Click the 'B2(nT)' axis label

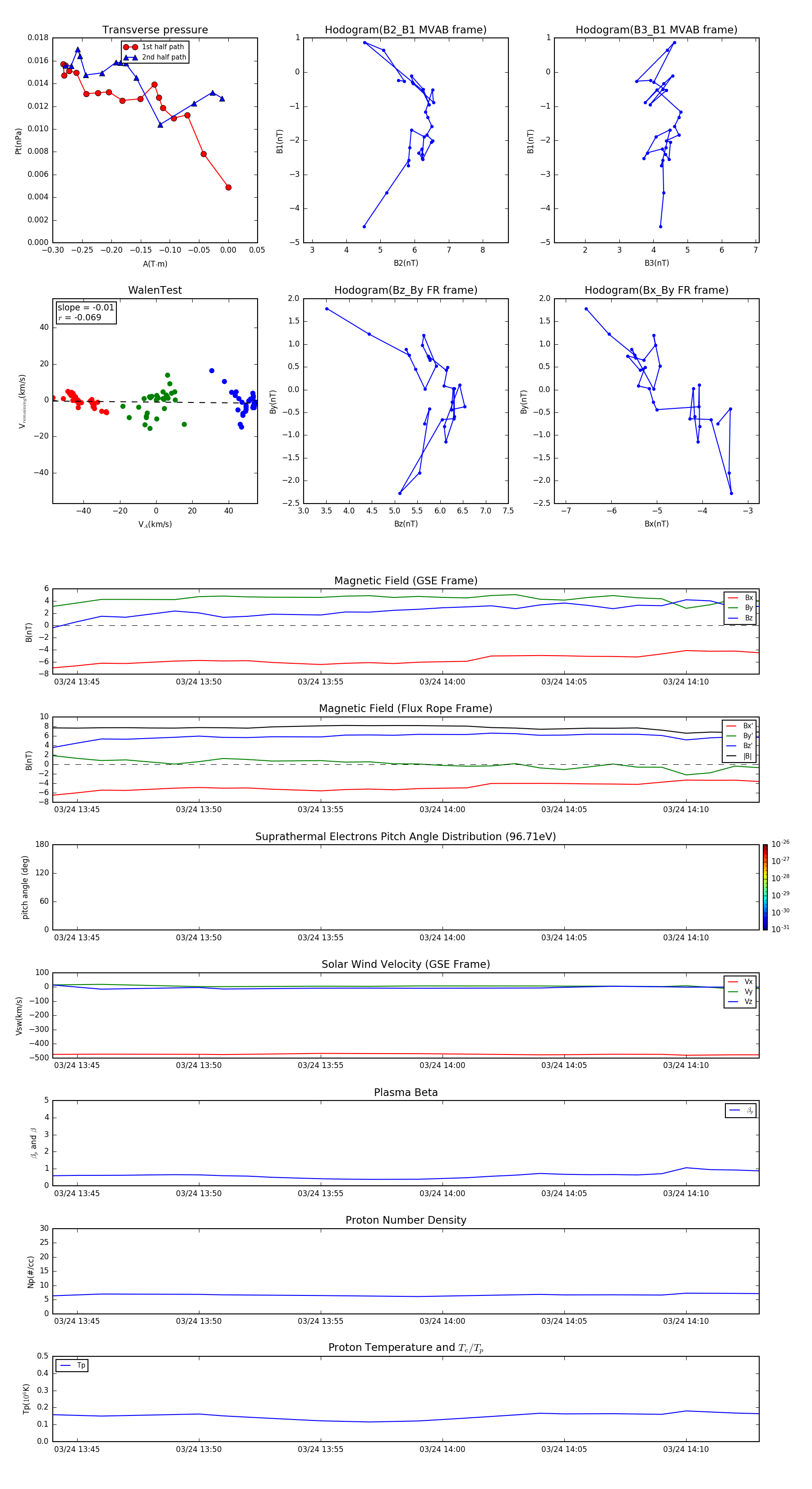pos(406,263)
